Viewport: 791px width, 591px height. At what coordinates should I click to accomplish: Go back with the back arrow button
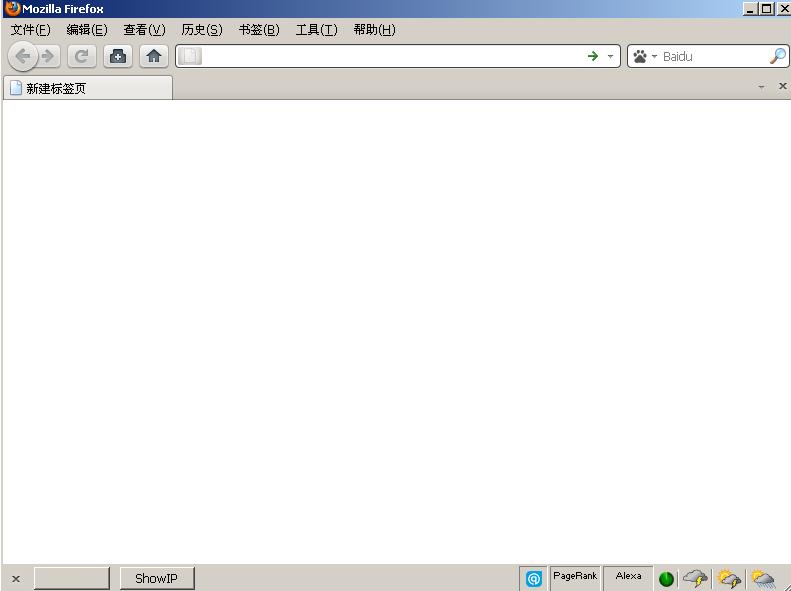tap(23, 56)
